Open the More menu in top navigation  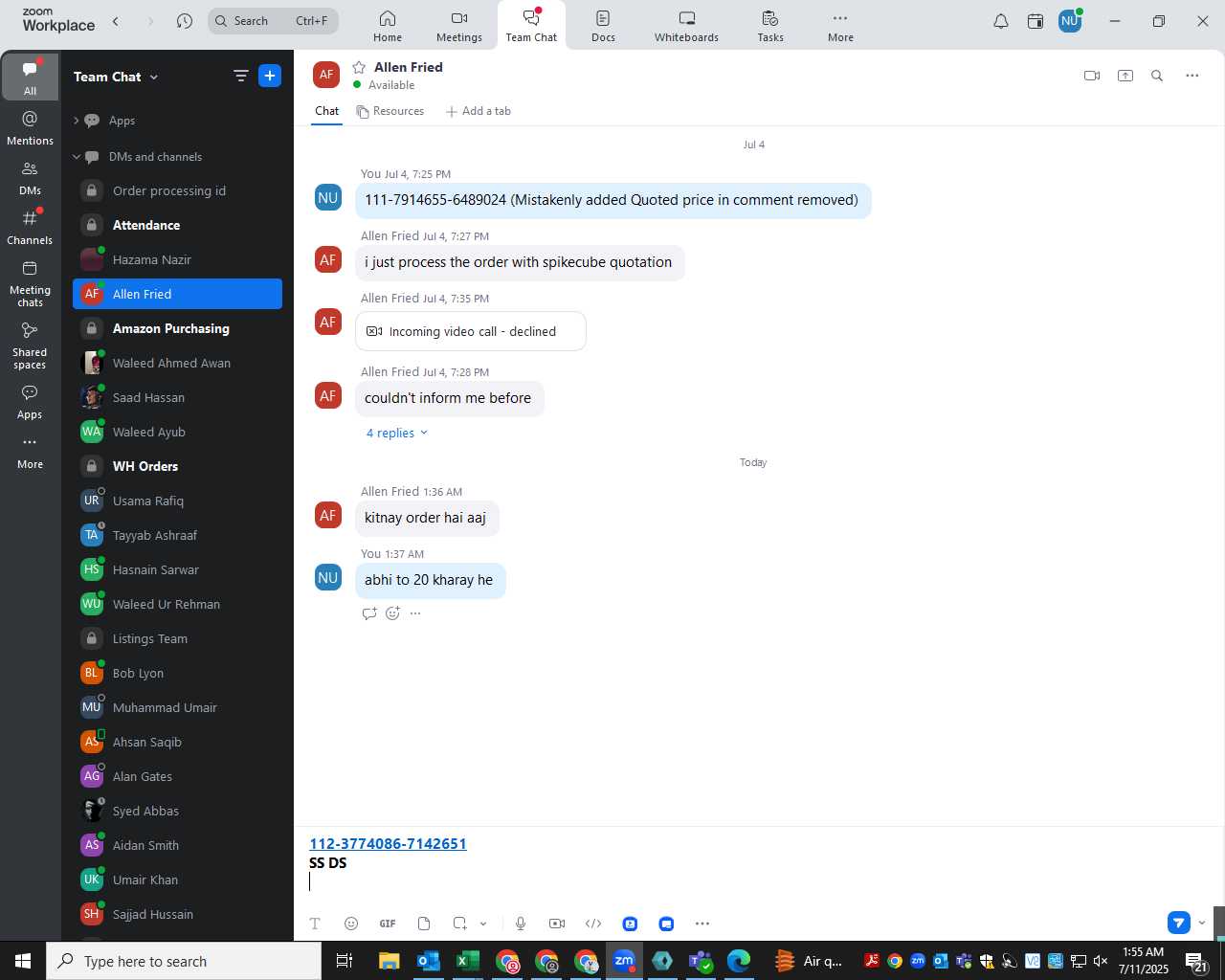click(x=840, y=26)
